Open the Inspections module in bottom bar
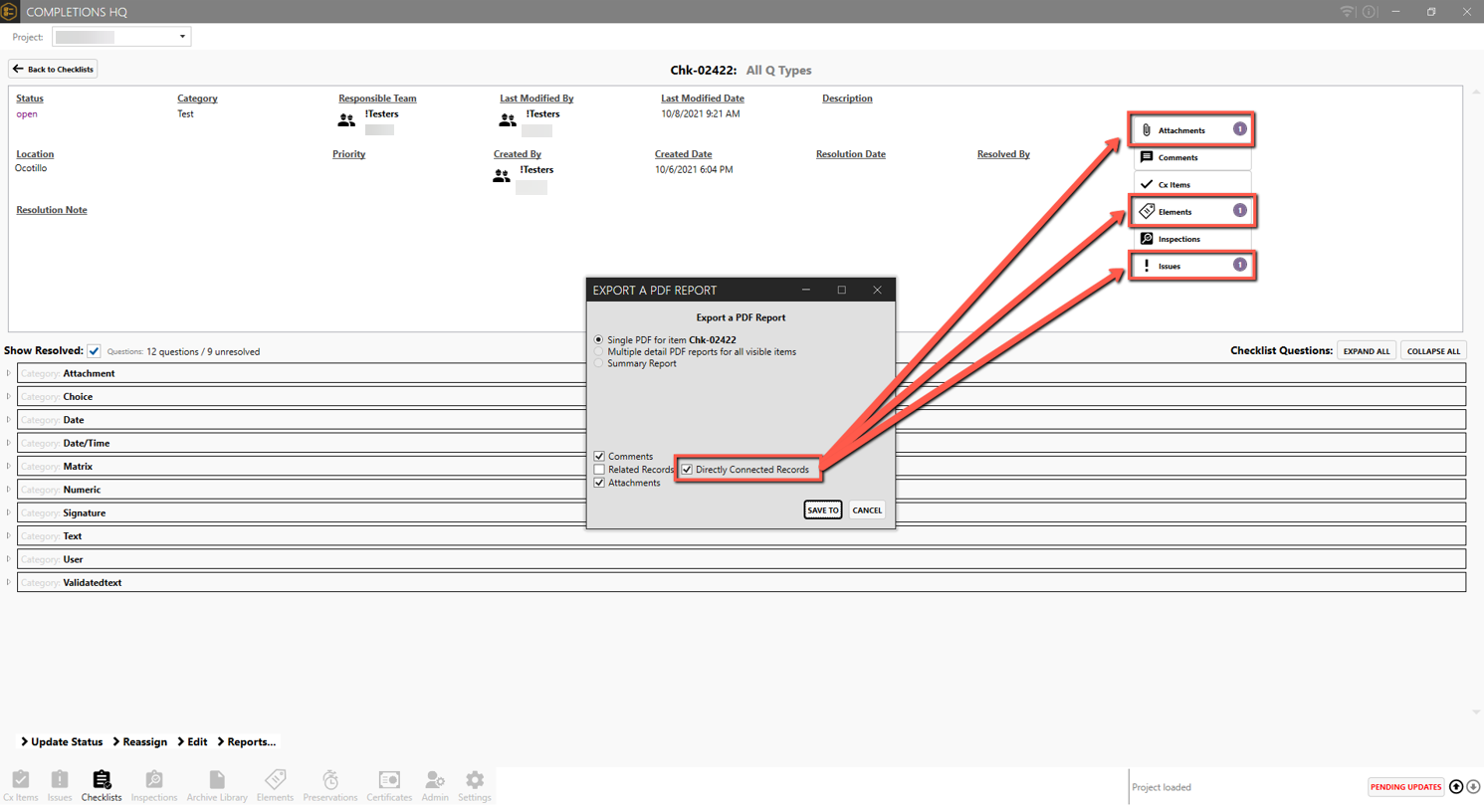This screenshot has width=1484, height=812. coord(153,784)
